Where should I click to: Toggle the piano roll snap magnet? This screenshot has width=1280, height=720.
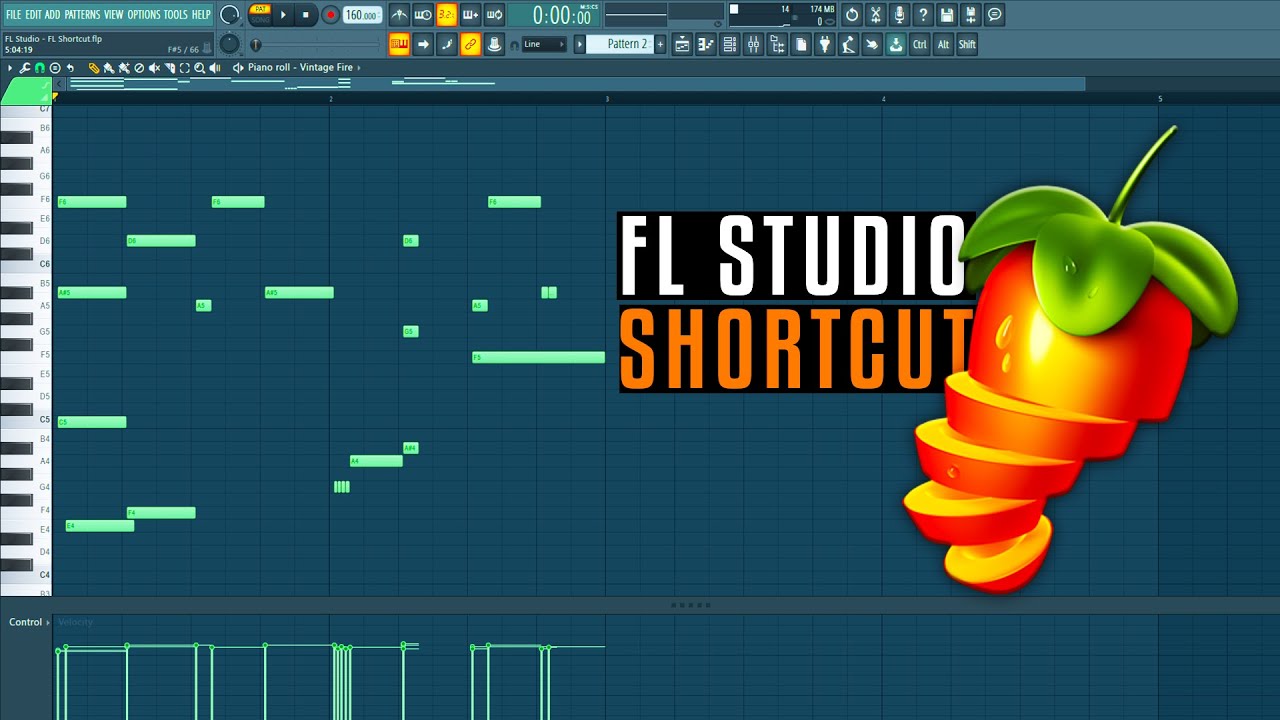40,68
